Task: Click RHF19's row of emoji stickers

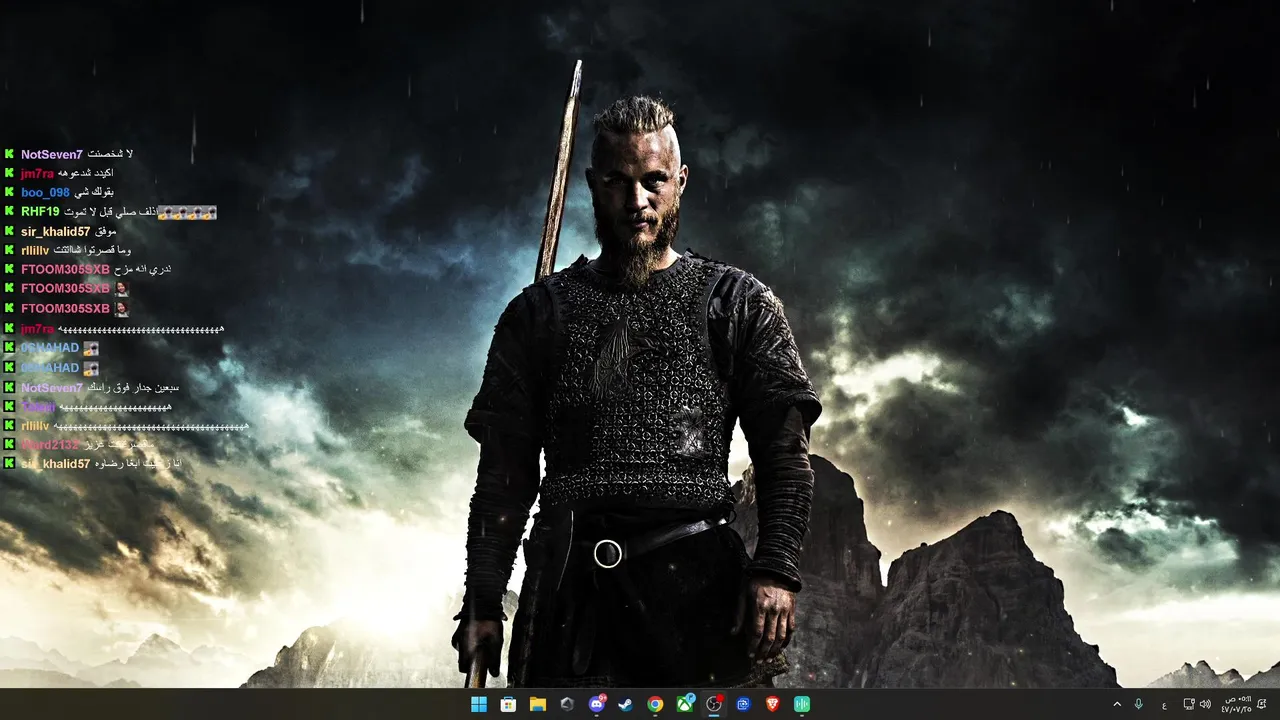Action: coord(187,212)
